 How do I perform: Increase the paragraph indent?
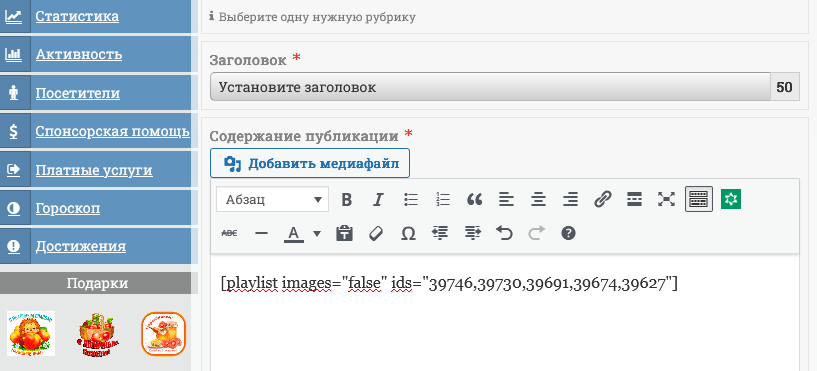click(x=472, y=233)
